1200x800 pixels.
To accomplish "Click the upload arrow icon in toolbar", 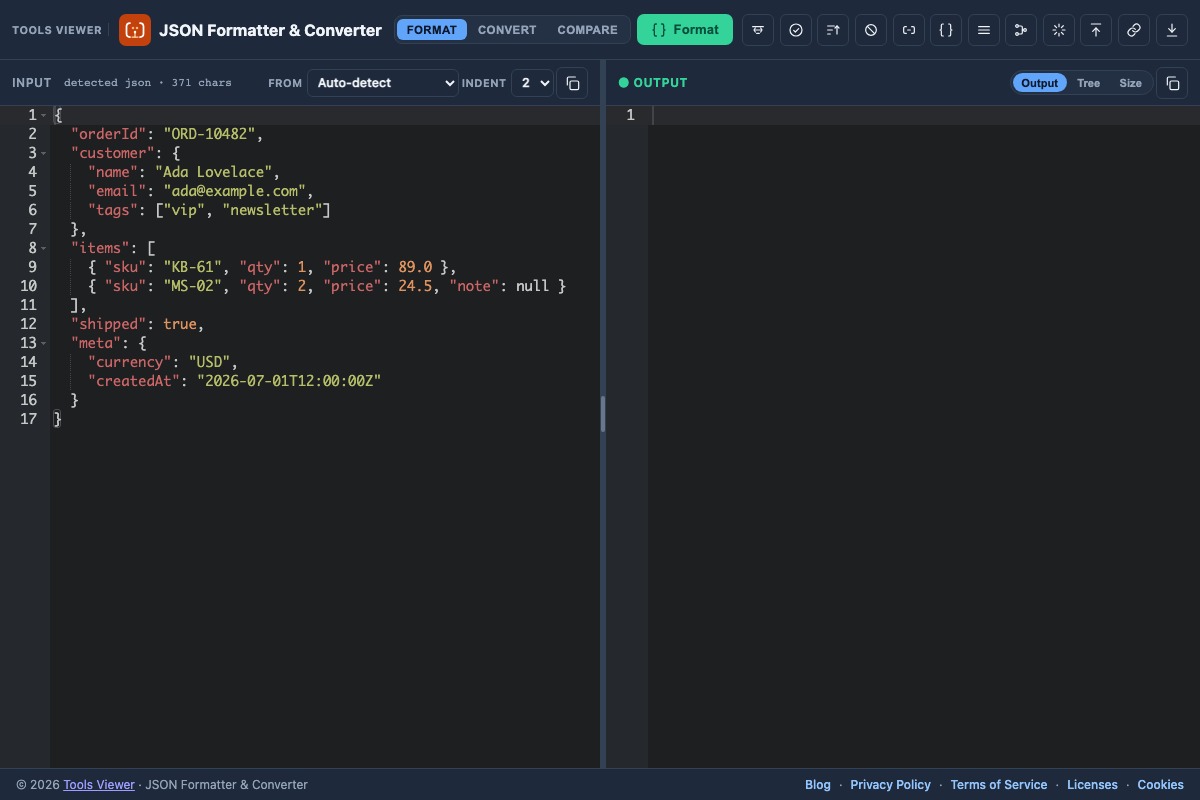I will (1096, 30).
